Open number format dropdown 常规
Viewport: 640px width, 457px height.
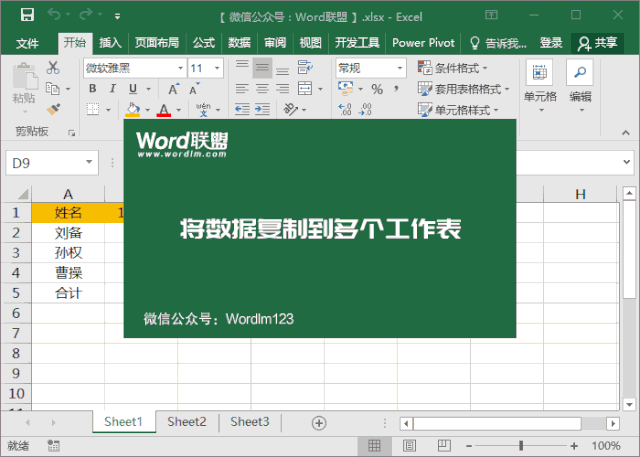[x=400, y=68]
